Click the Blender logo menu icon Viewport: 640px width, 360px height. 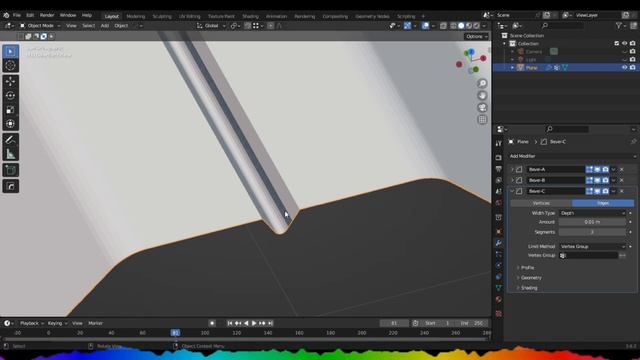[x=6, y=15]
